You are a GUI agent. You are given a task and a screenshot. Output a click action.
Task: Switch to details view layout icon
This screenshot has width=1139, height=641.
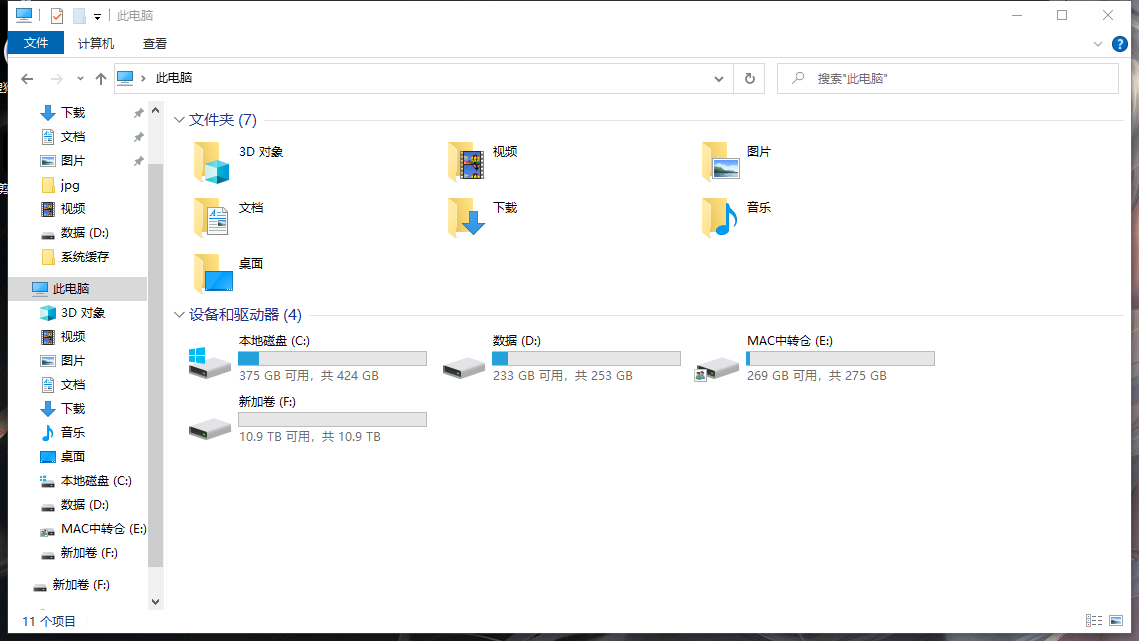pos(1093,621)
